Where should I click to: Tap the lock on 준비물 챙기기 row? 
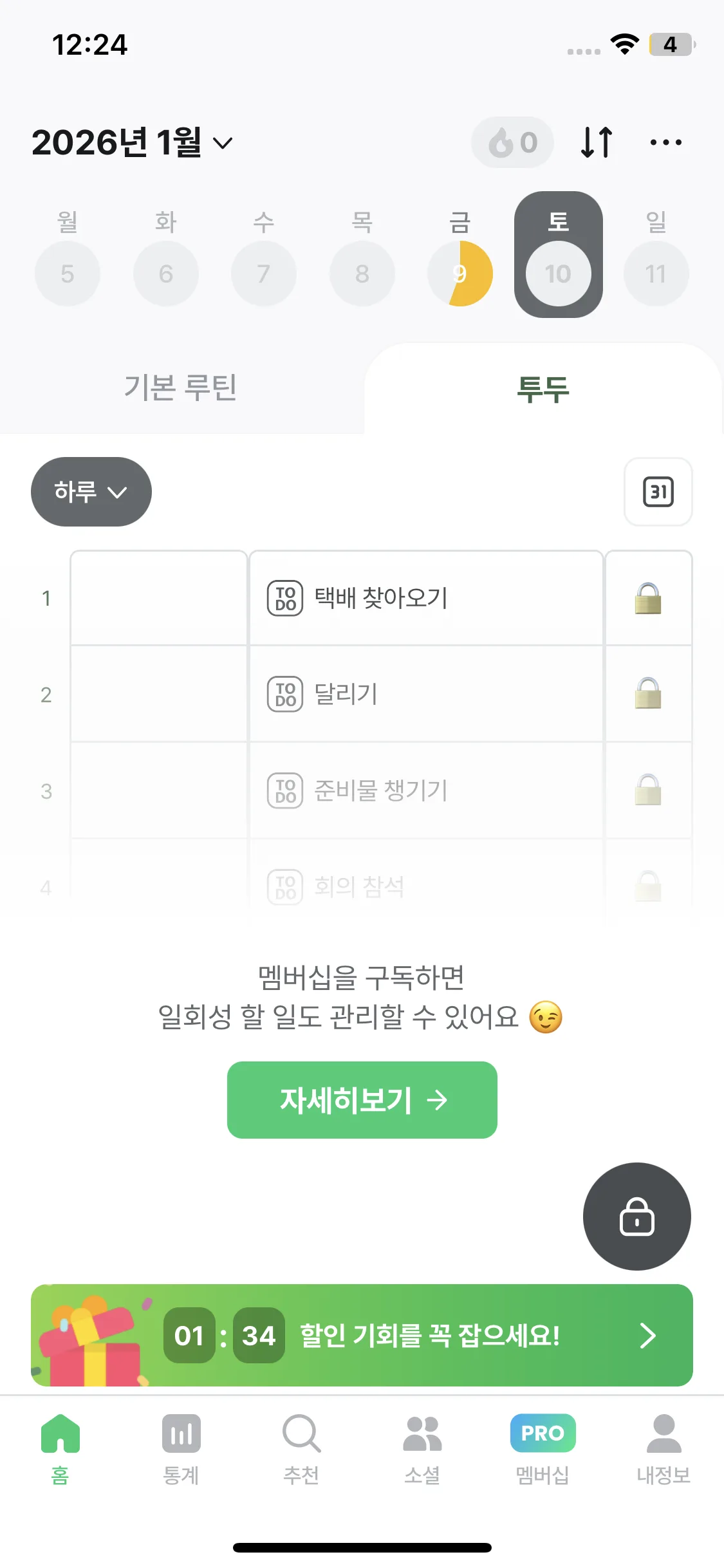648,790
